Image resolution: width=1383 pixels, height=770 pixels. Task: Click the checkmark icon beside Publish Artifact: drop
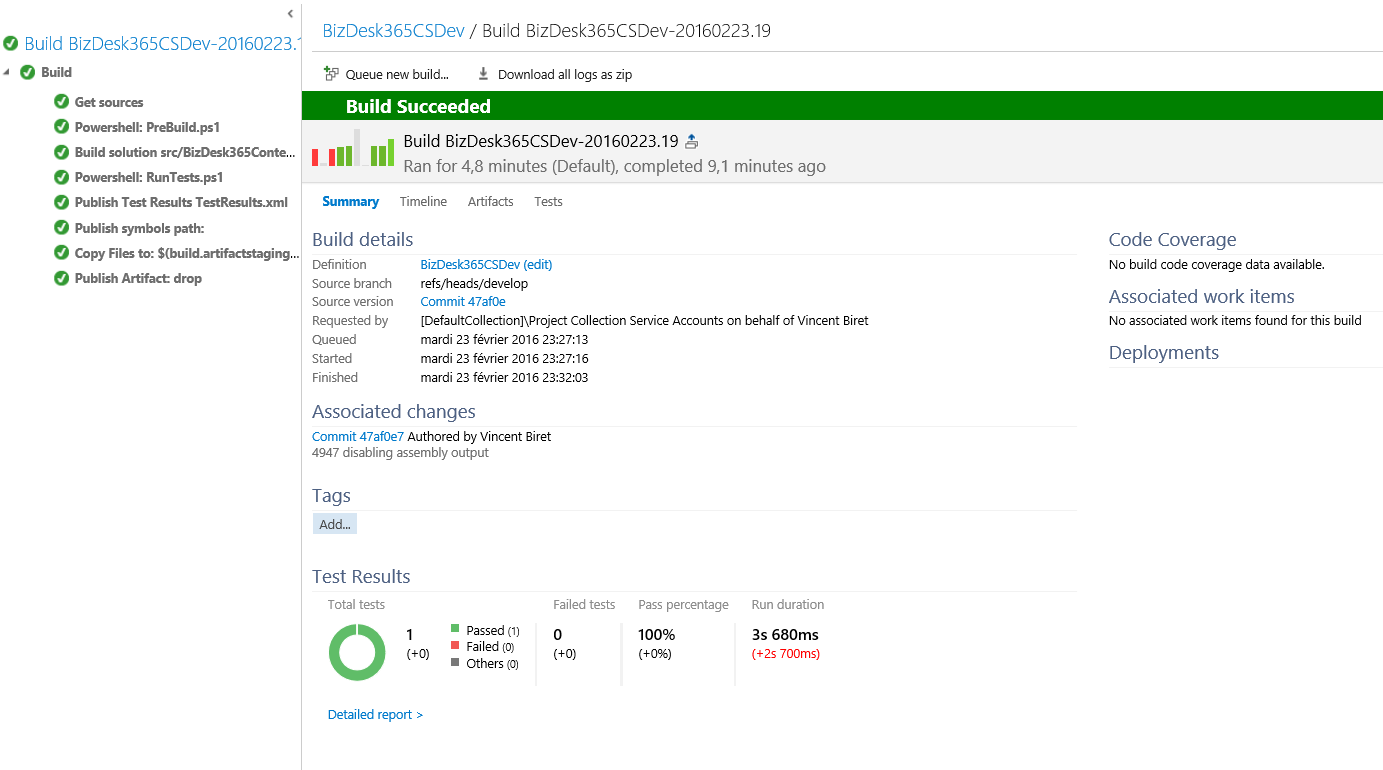point(61,278)
